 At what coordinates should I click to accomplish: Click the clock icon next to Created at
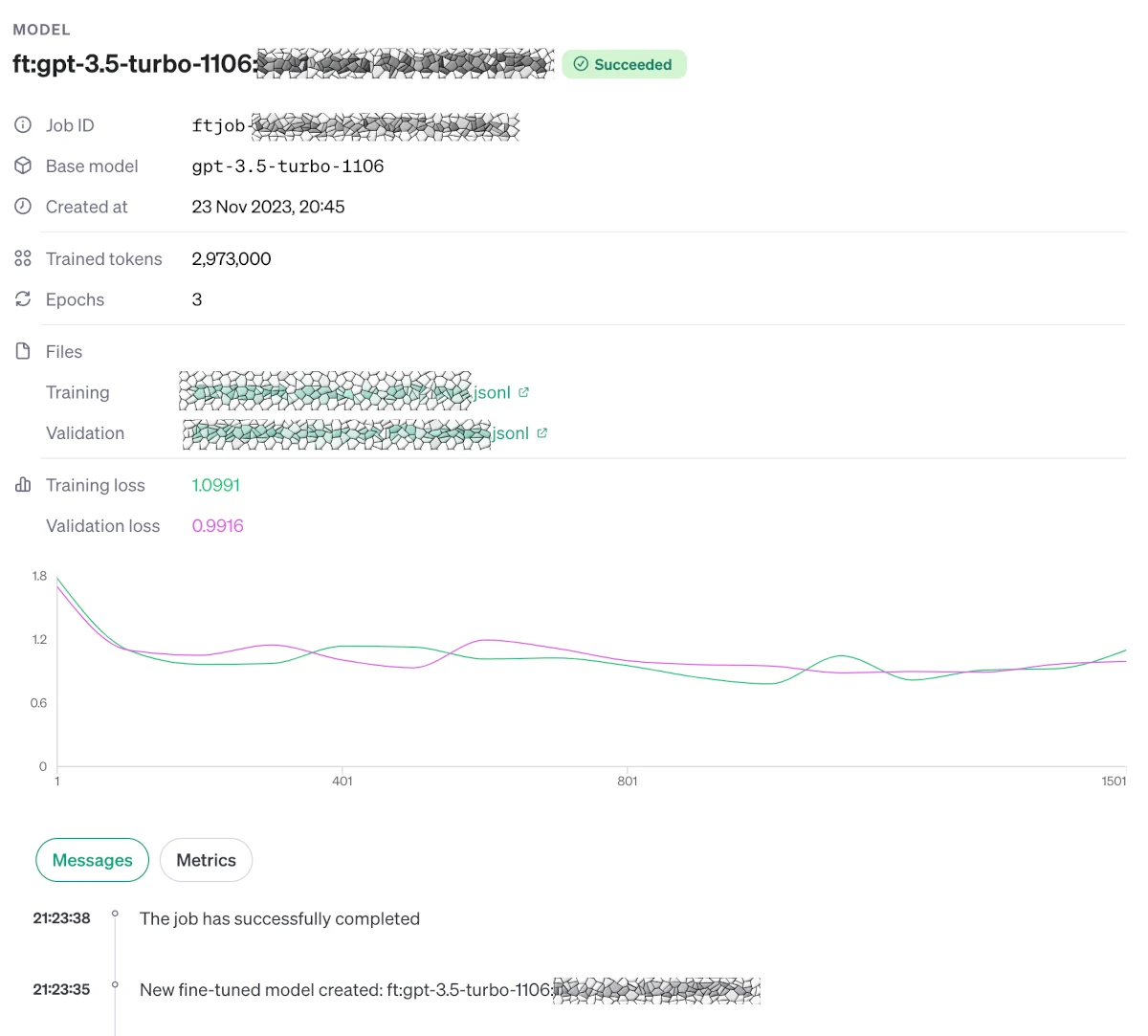click(x=21, y=207)
